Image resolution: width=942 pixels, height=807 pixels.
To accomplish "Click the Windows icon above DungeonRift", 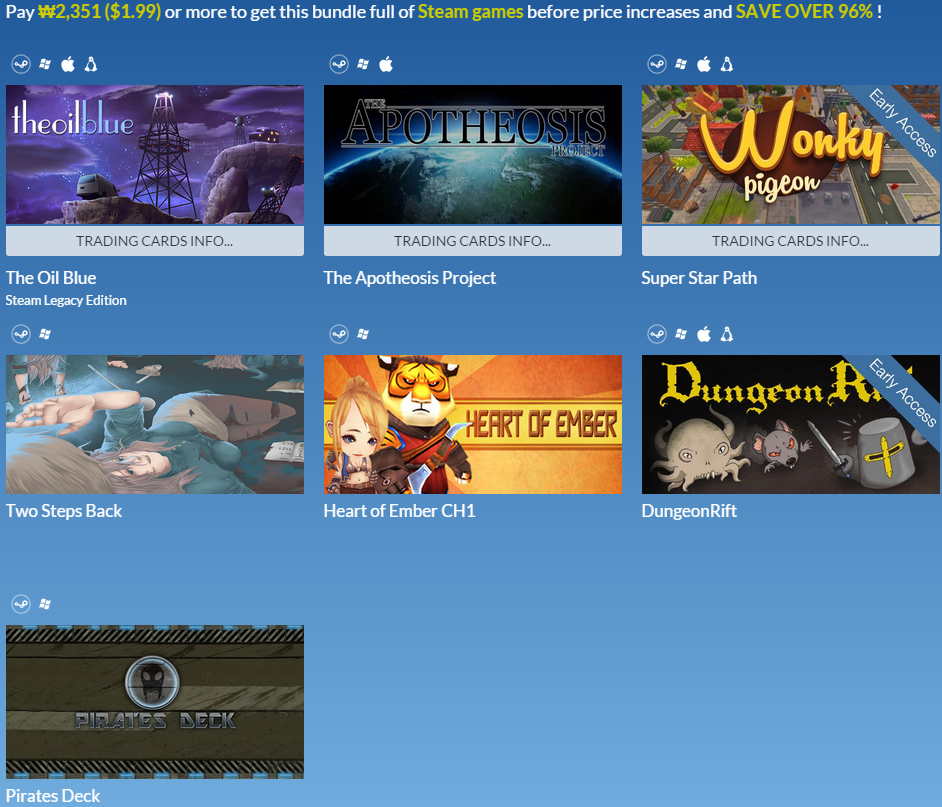I will pyautogui.click(x=681, y=333).
